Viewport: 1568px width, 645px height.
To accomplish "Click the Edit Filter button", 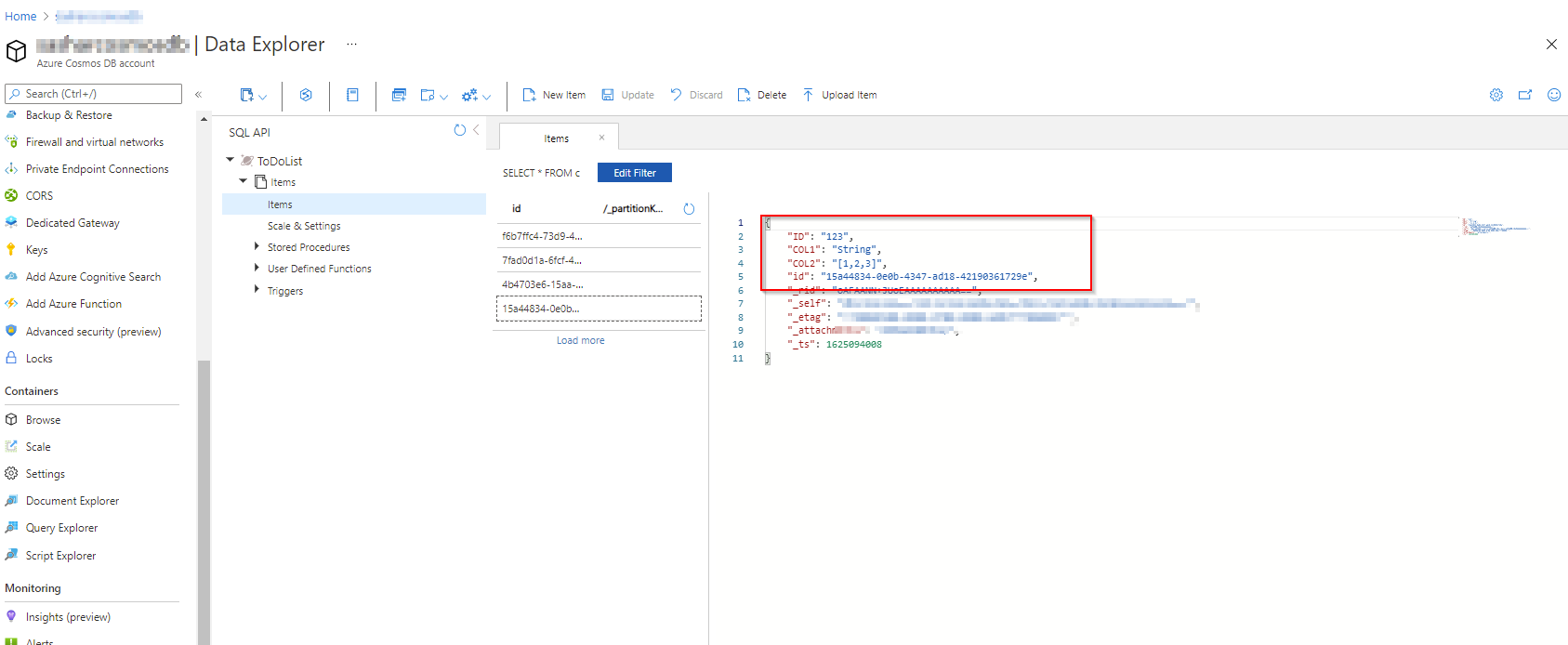I will point(635,173).
